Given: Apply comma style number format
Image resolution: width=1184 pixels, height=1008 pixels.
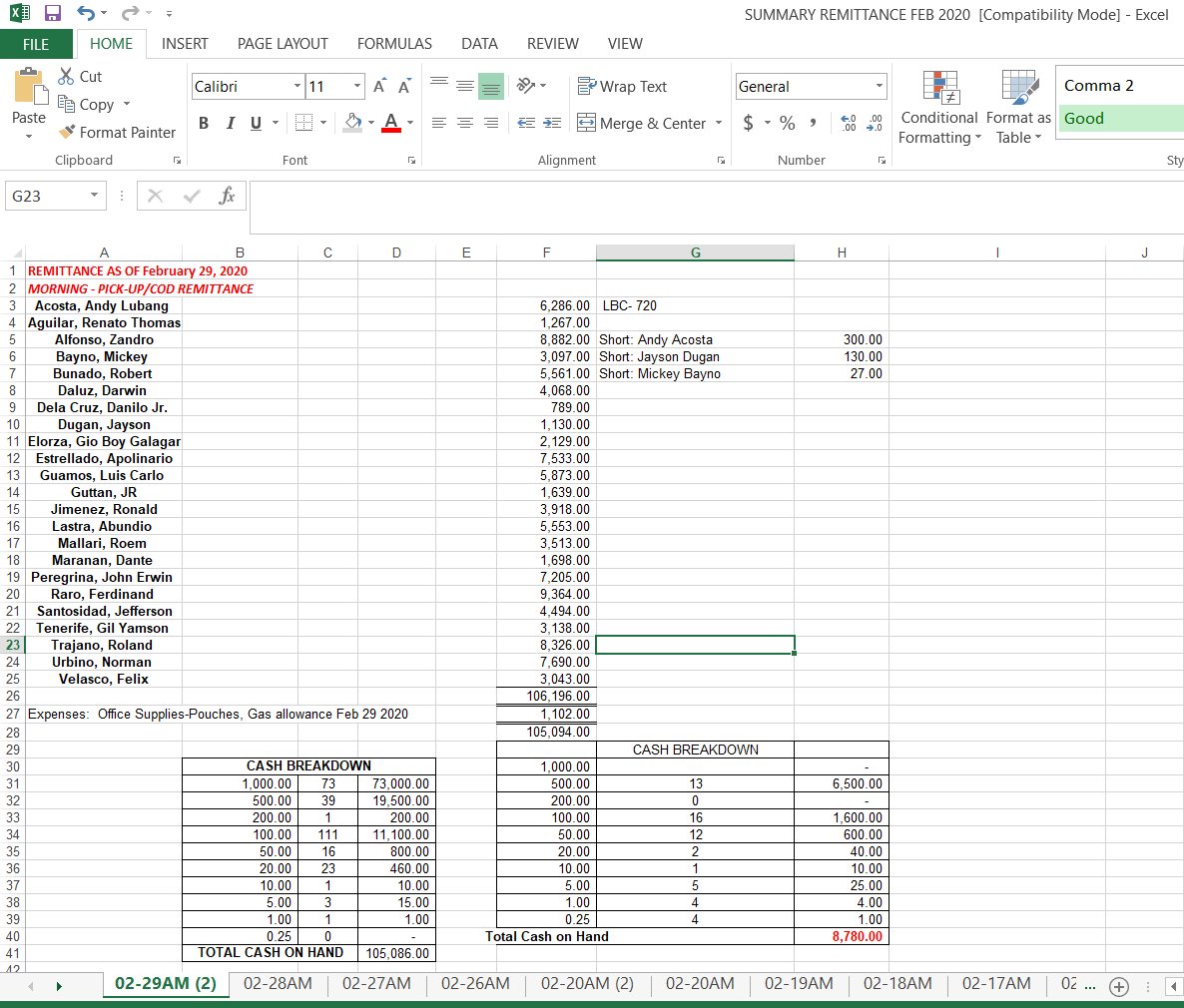Looking at the screenshot, I should [x=813, y=123].
